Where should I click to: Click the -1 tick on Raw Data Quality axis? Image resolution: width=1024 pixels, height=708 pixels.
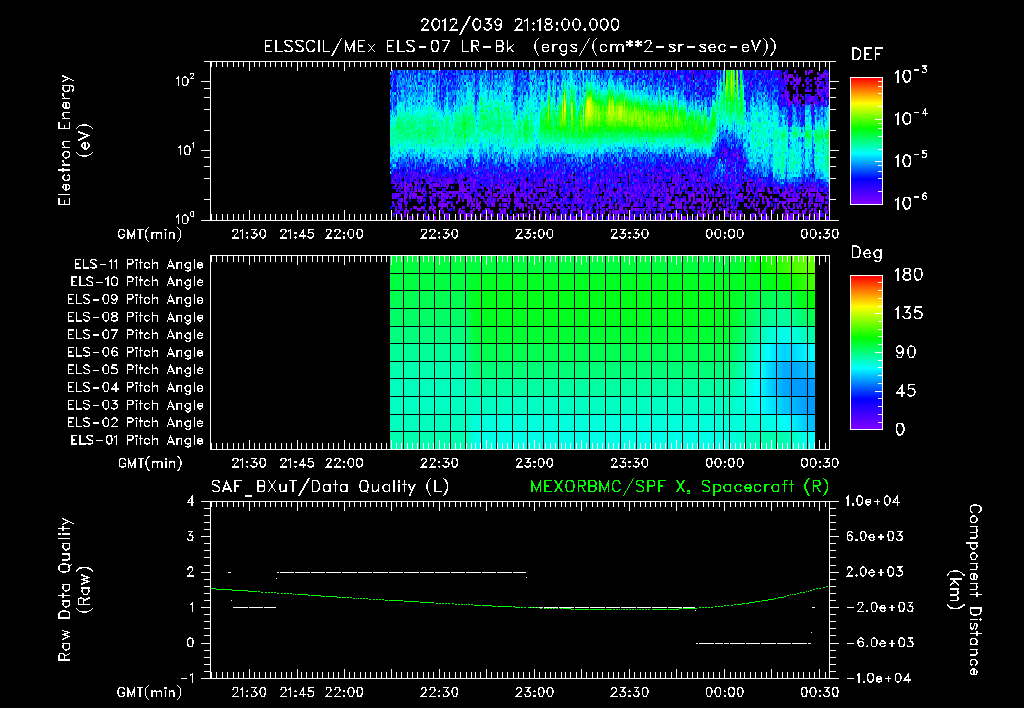coord(187,678)
